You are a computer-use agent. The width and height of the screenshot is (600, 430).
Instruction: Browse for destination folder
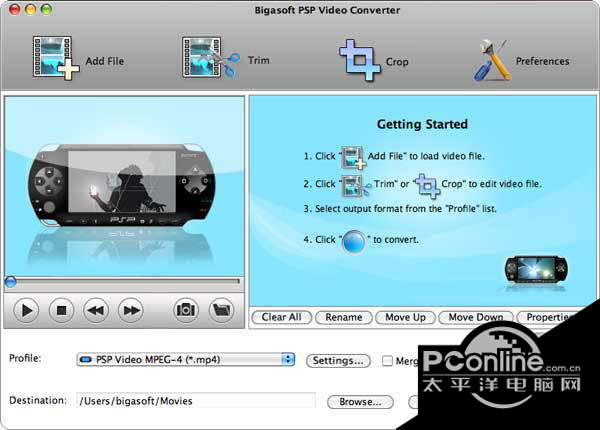click(360, 402)
